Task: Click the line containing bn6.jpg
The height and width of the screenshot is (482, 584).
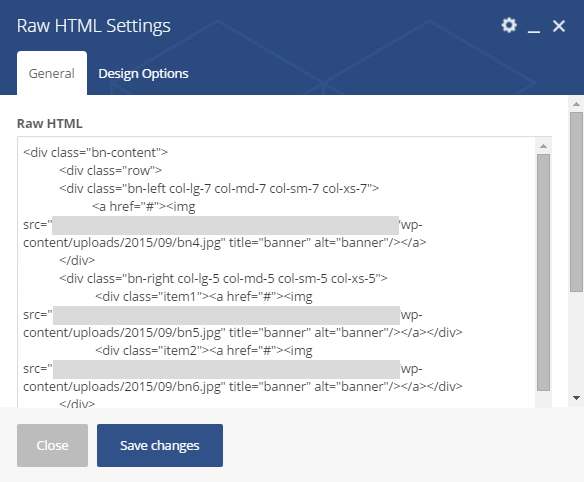Action: pyautogui.click(x=242, y=386)
